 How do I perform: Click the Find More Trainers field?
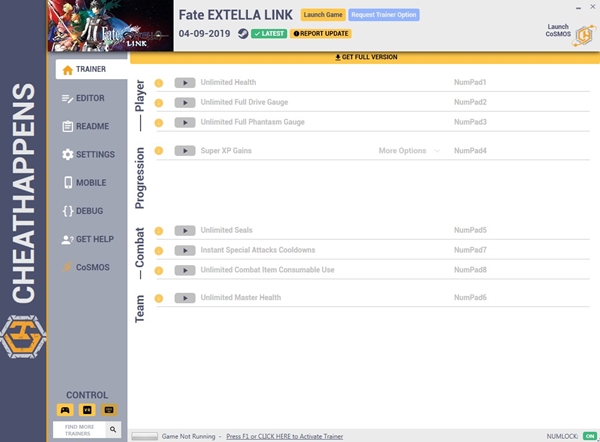79,429
